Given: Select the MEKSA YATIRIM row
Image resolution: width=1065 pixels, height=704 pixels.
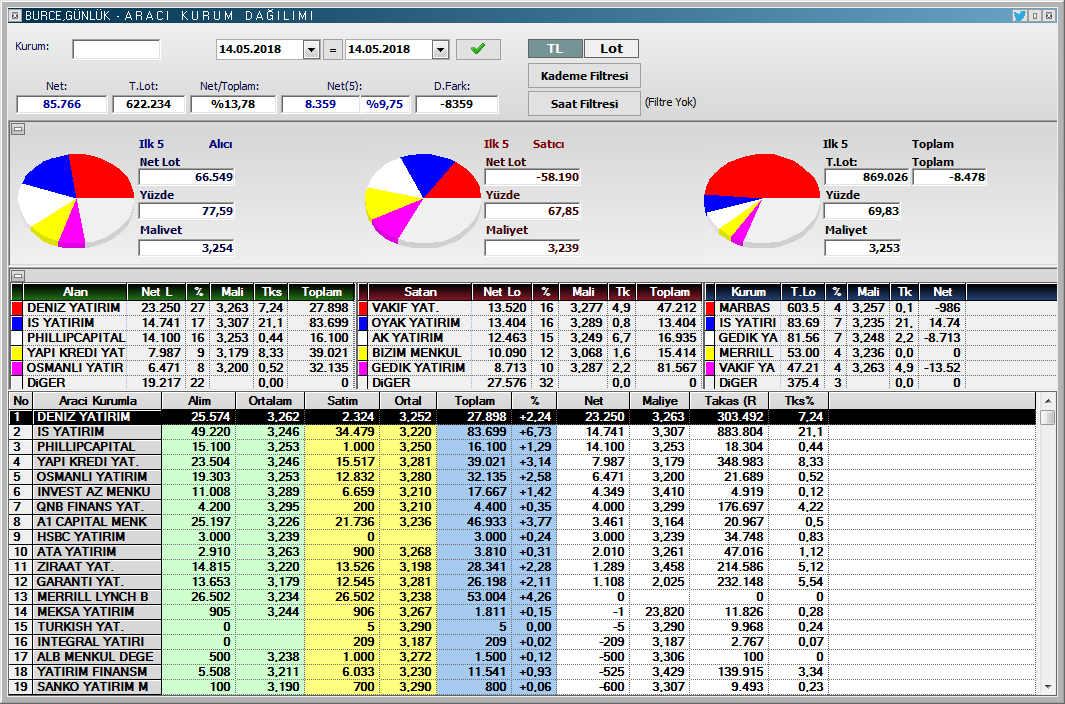Looking at the screenshot, I should click(x=523, y=611).
